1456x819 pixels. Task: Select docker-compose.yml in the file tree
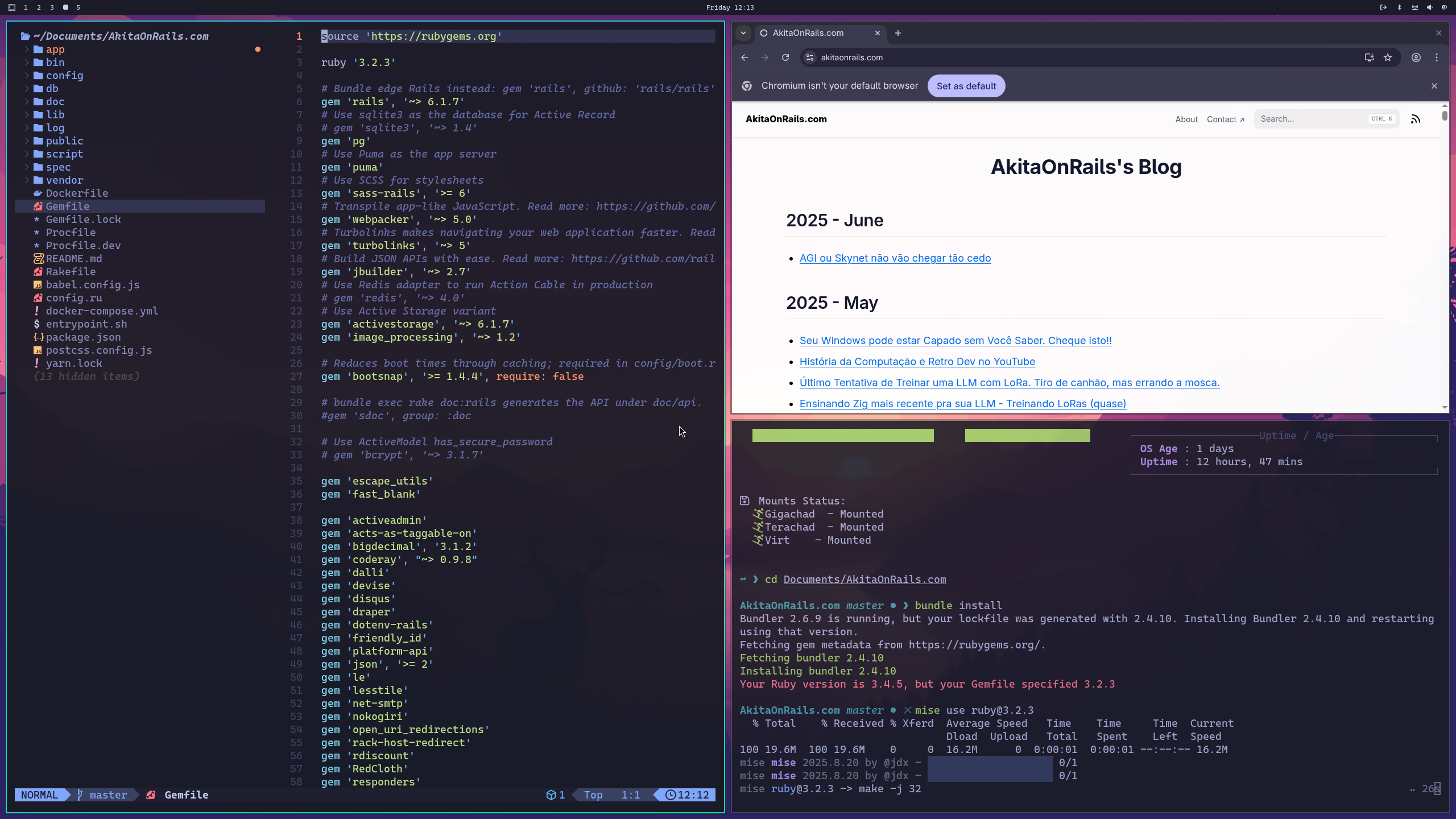(102, 311)
